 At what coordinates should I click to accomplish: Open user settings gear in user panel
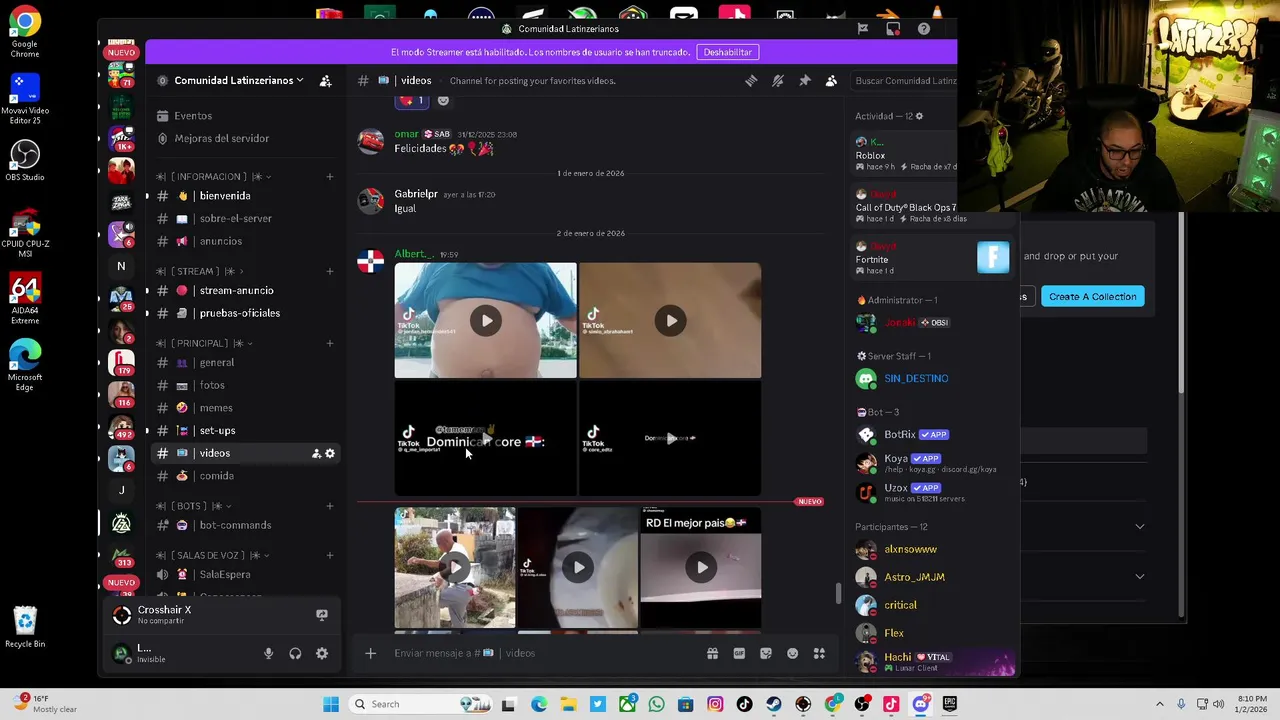point(322,653)
